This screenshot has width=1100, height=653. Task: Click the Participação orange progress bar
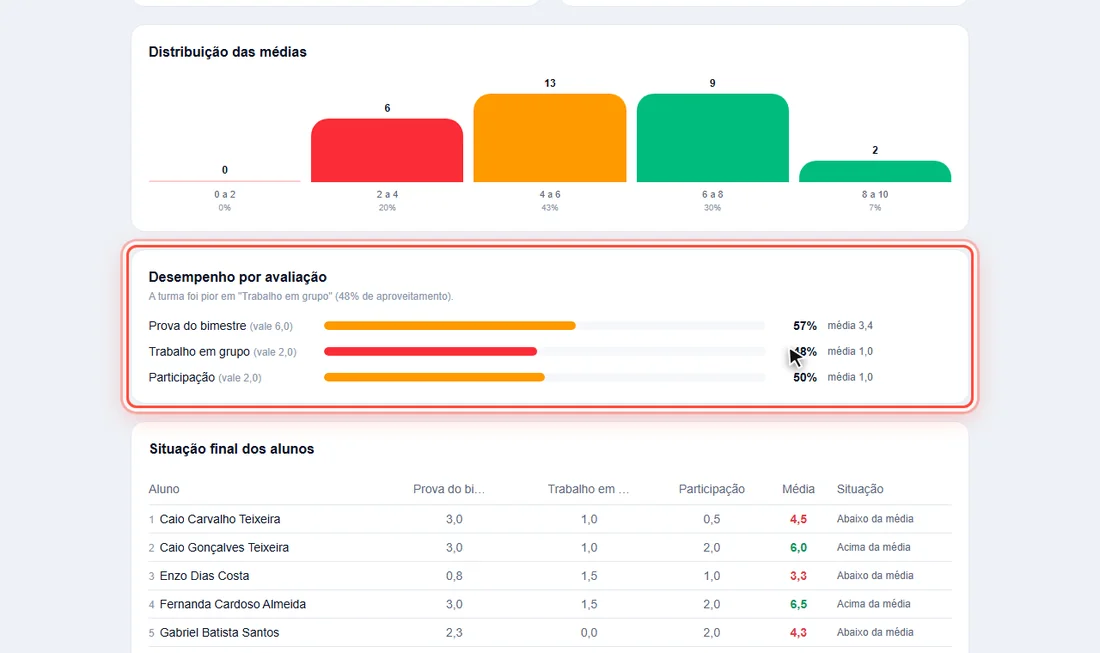click(434, 377)
